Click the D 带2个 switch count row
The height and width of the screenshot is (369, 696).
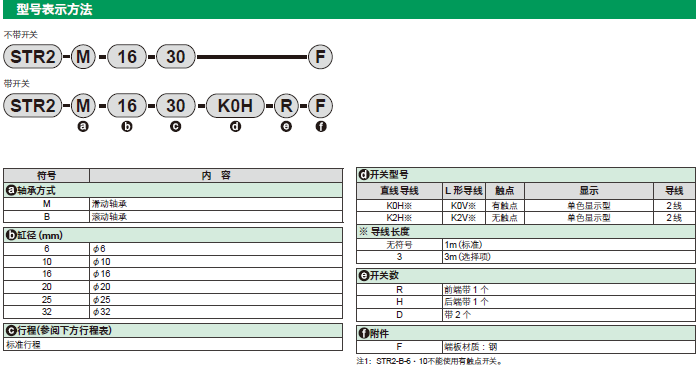[526, 315]
